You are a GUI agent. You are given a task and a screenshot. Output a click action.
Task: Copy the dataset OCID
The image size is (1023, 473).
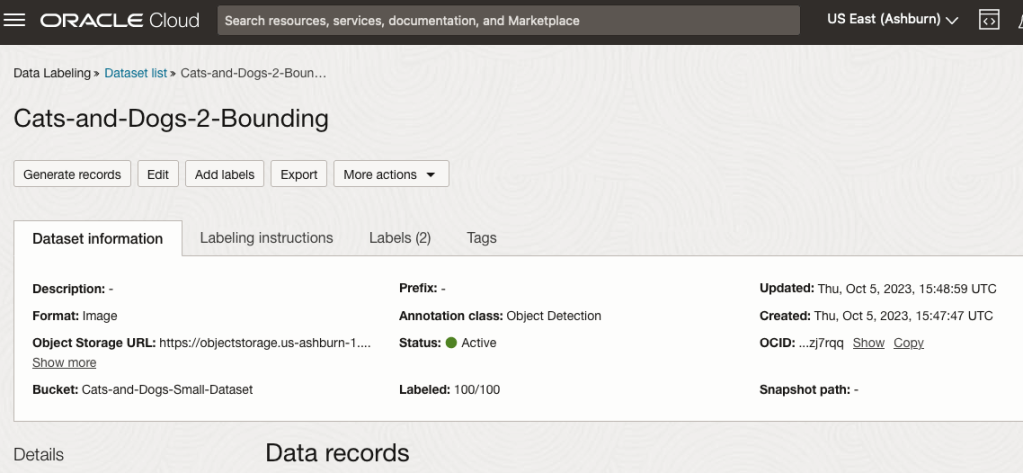[x=908, y=343]
